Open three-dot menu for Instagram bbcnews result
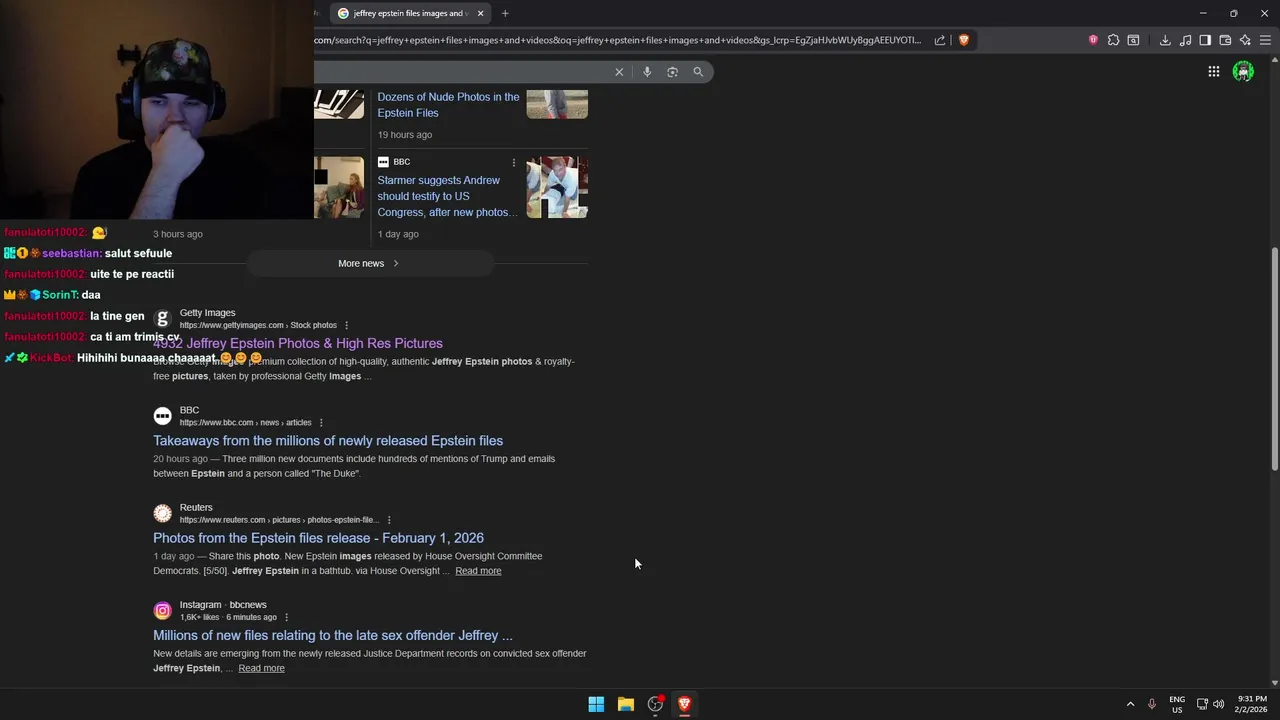 tap(286, 617)
